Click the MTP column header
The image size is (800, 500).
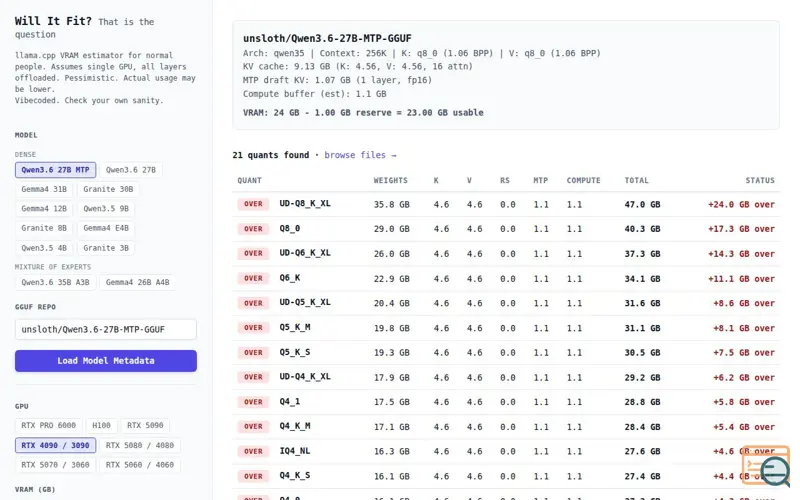[x=540, y=181]
